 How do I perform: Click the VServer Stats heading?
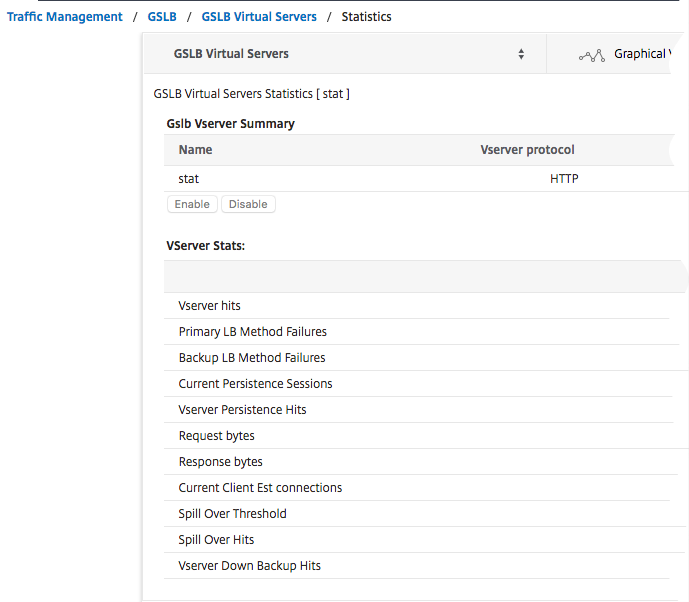205,246
